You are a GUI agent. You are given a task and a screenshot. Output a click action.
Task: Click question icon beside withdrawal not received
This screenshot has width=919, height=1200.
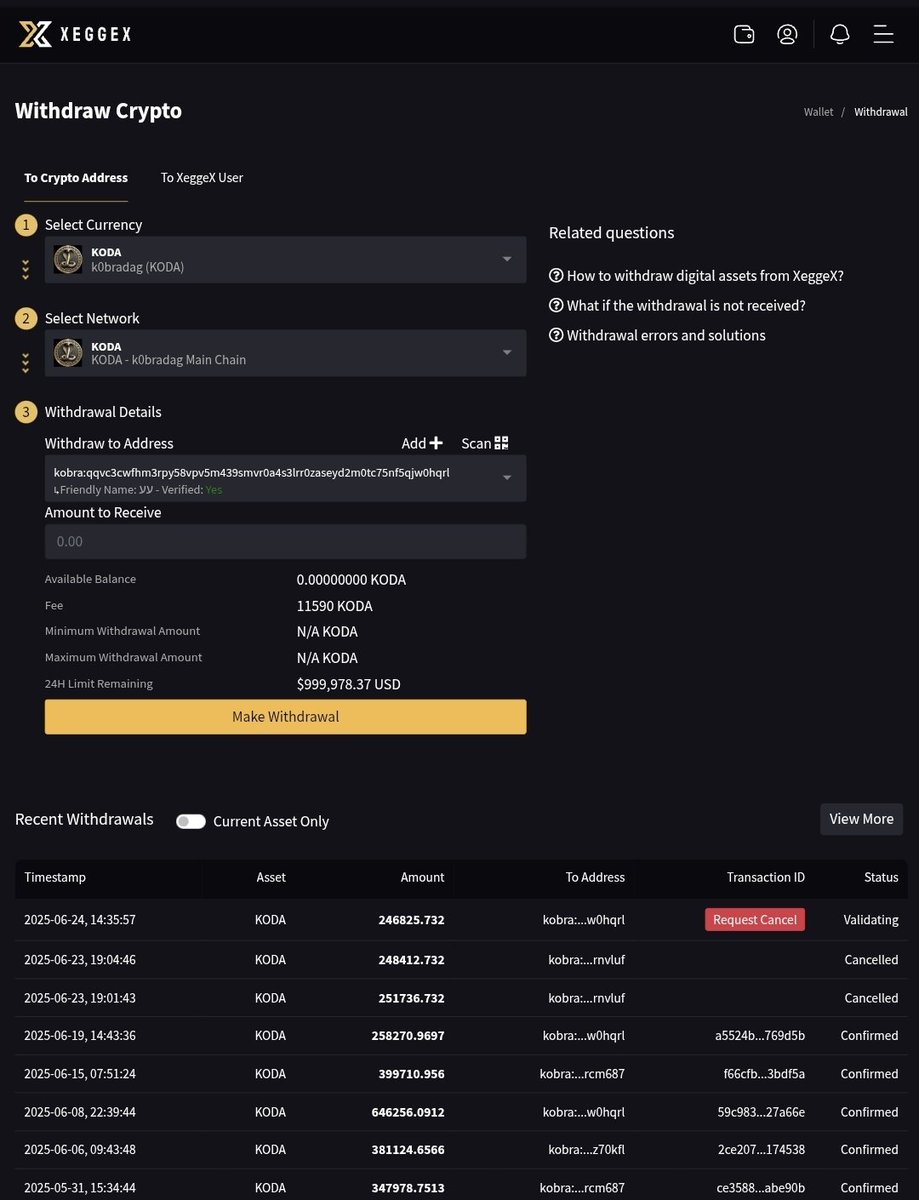point(556,306)
